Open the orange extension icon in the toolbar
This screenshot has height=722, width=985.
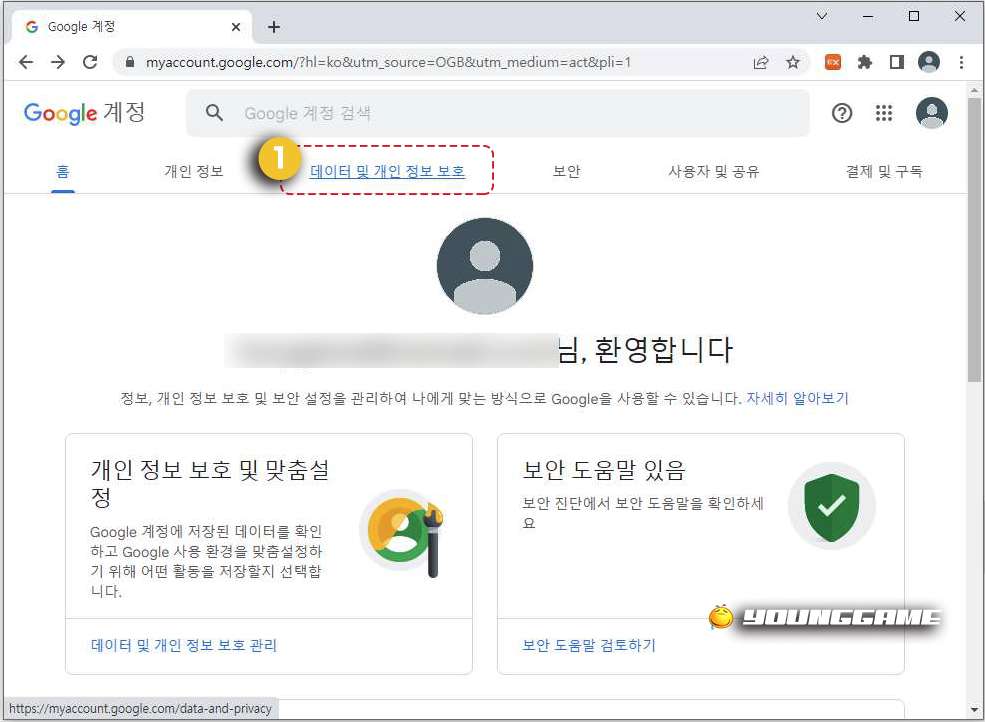(x=833, y=62)
